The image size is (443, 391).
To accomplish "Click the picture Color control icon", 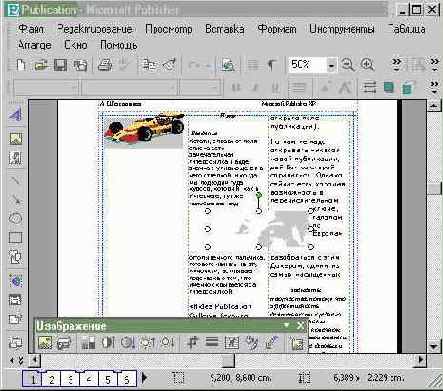I will [x=88, y=343].
